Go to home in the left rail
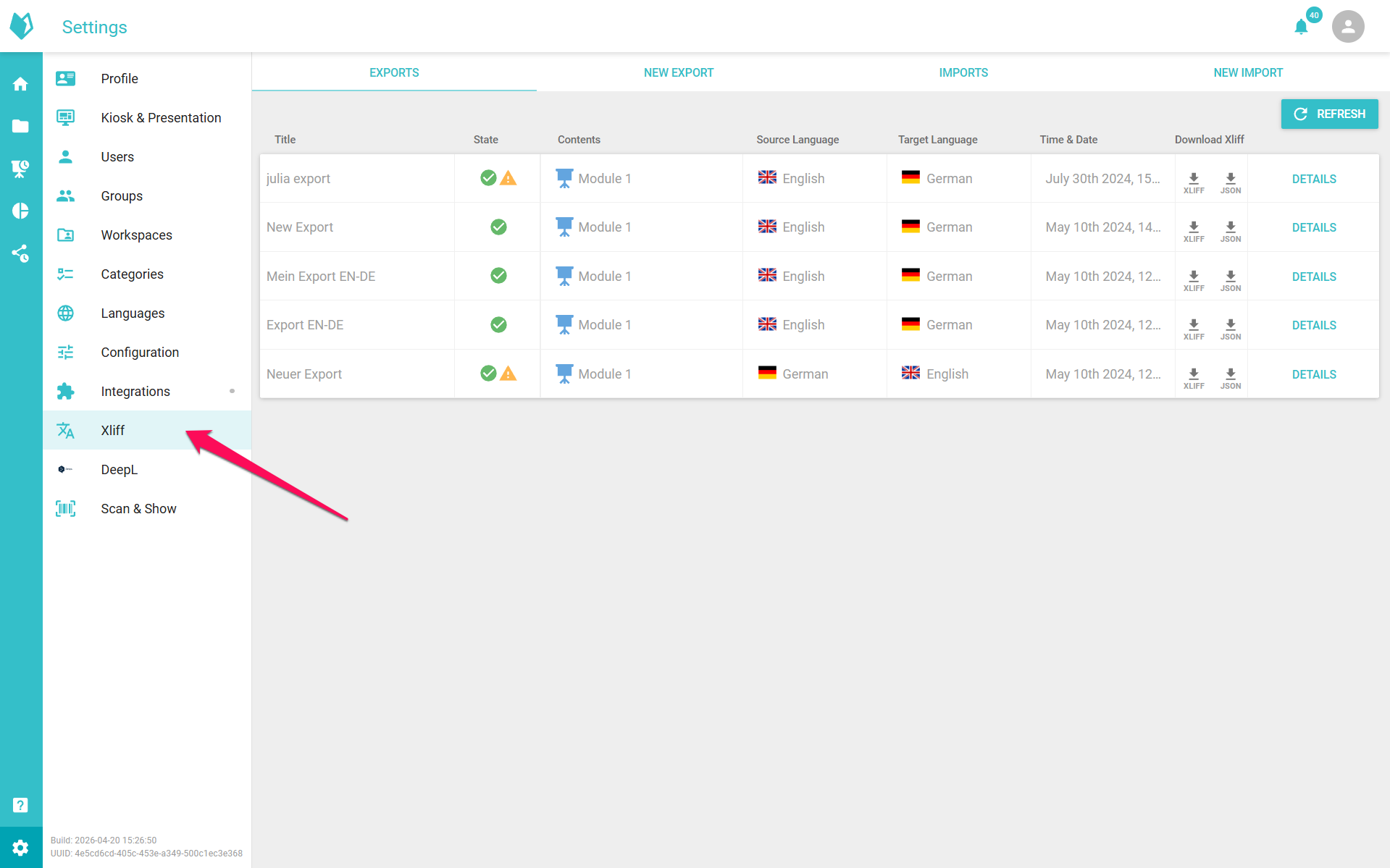 20,84
